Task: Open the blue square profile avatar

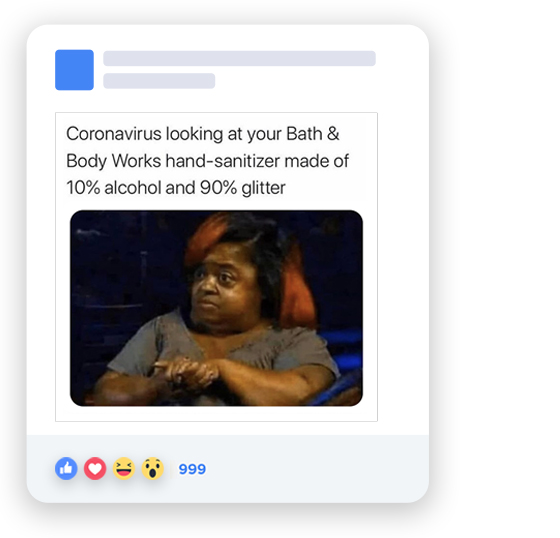Action: click(x=74, y=70)
